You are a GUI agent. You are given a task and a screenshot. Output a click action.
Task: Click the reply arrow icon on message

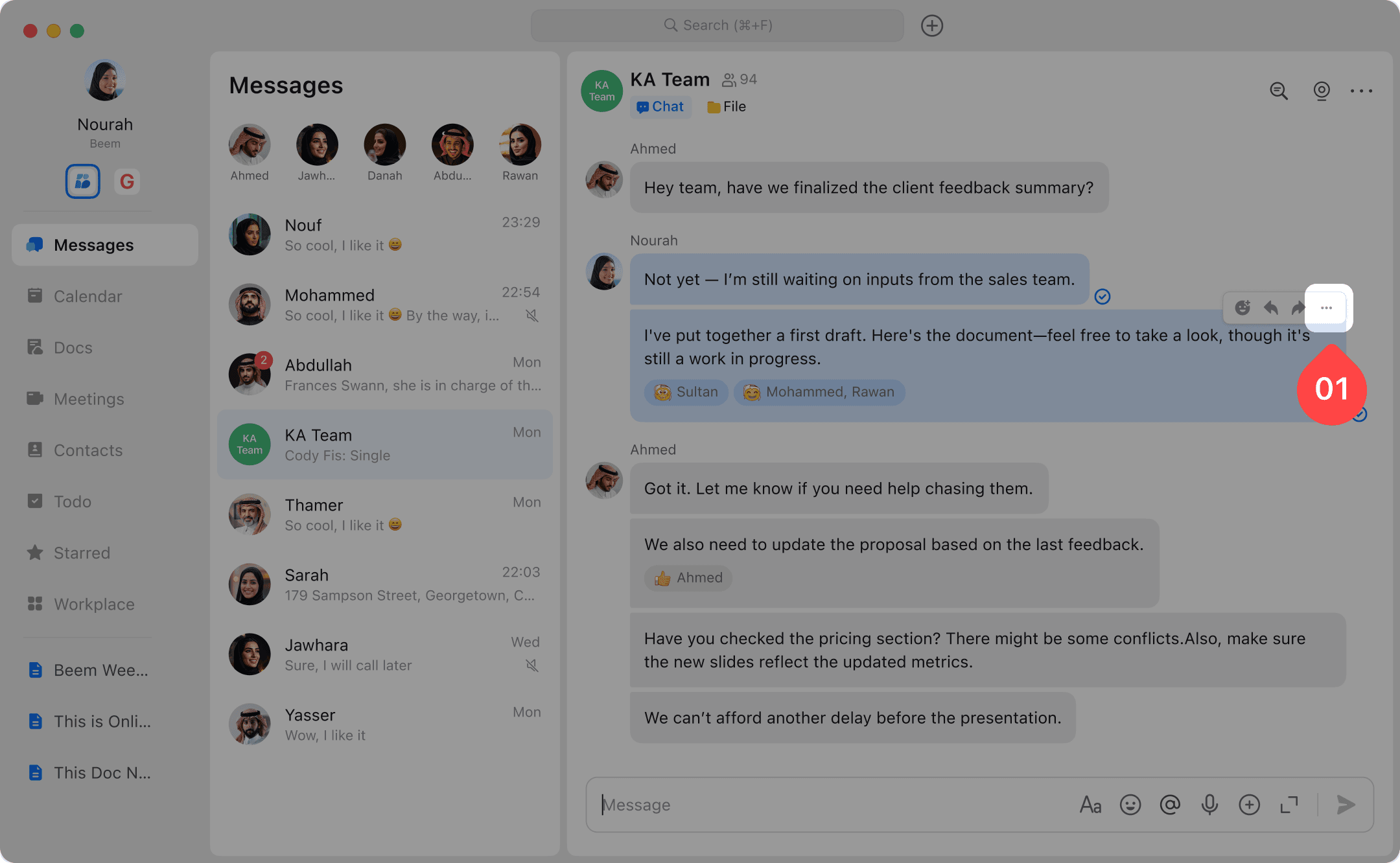point(1270,308)
